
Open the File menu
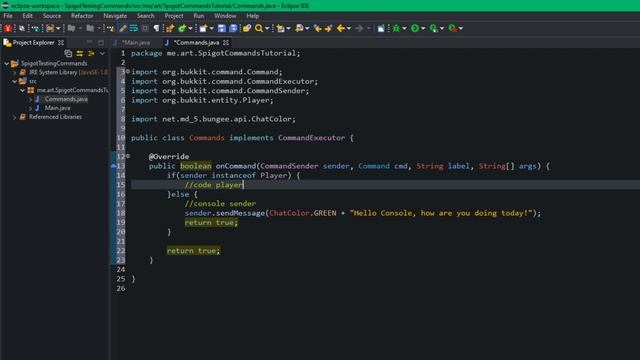[8, 16]
